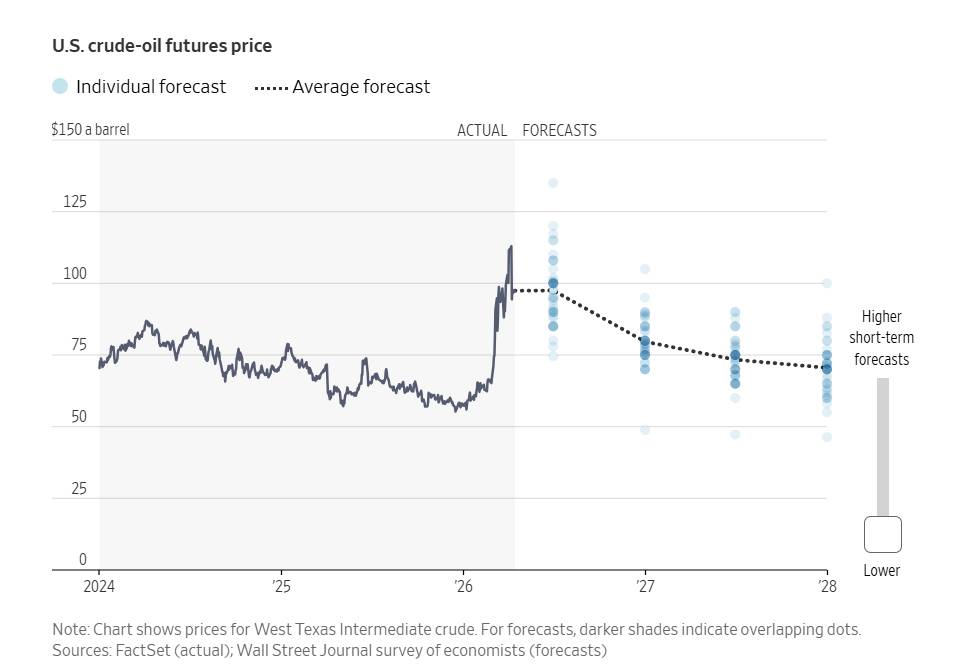
Task: Click the bottom forecast dot at '28
Action: coord(827,437)
